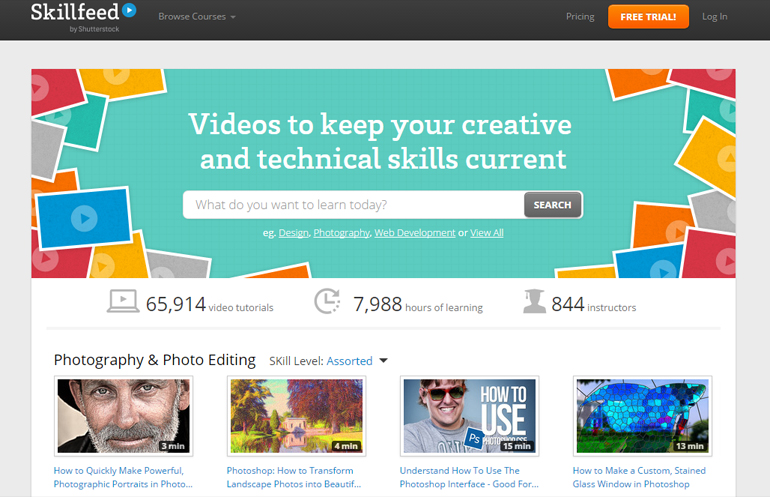Click the View All link

[x=487, y=233]
